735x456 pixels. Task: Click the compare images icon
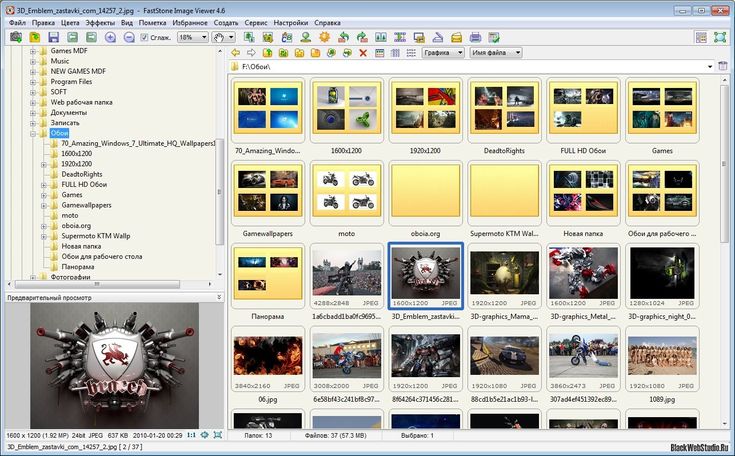[381, 37]
